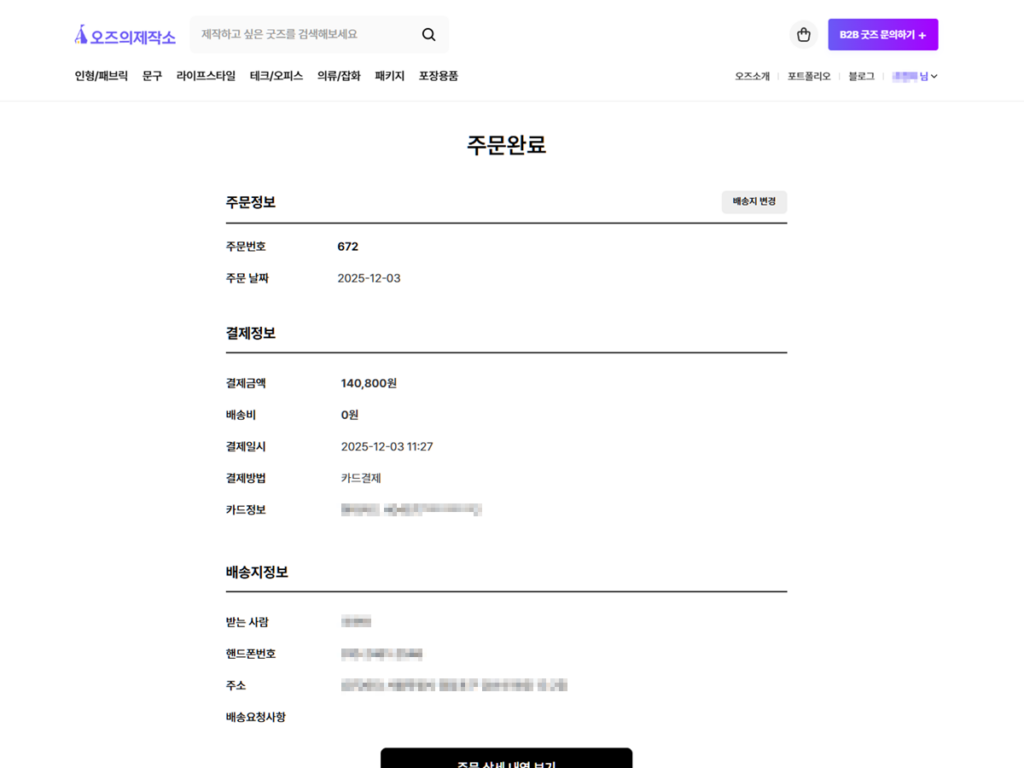Expand the user account name dropdown
Screen dimensions: 1024x768
(914, 75)
